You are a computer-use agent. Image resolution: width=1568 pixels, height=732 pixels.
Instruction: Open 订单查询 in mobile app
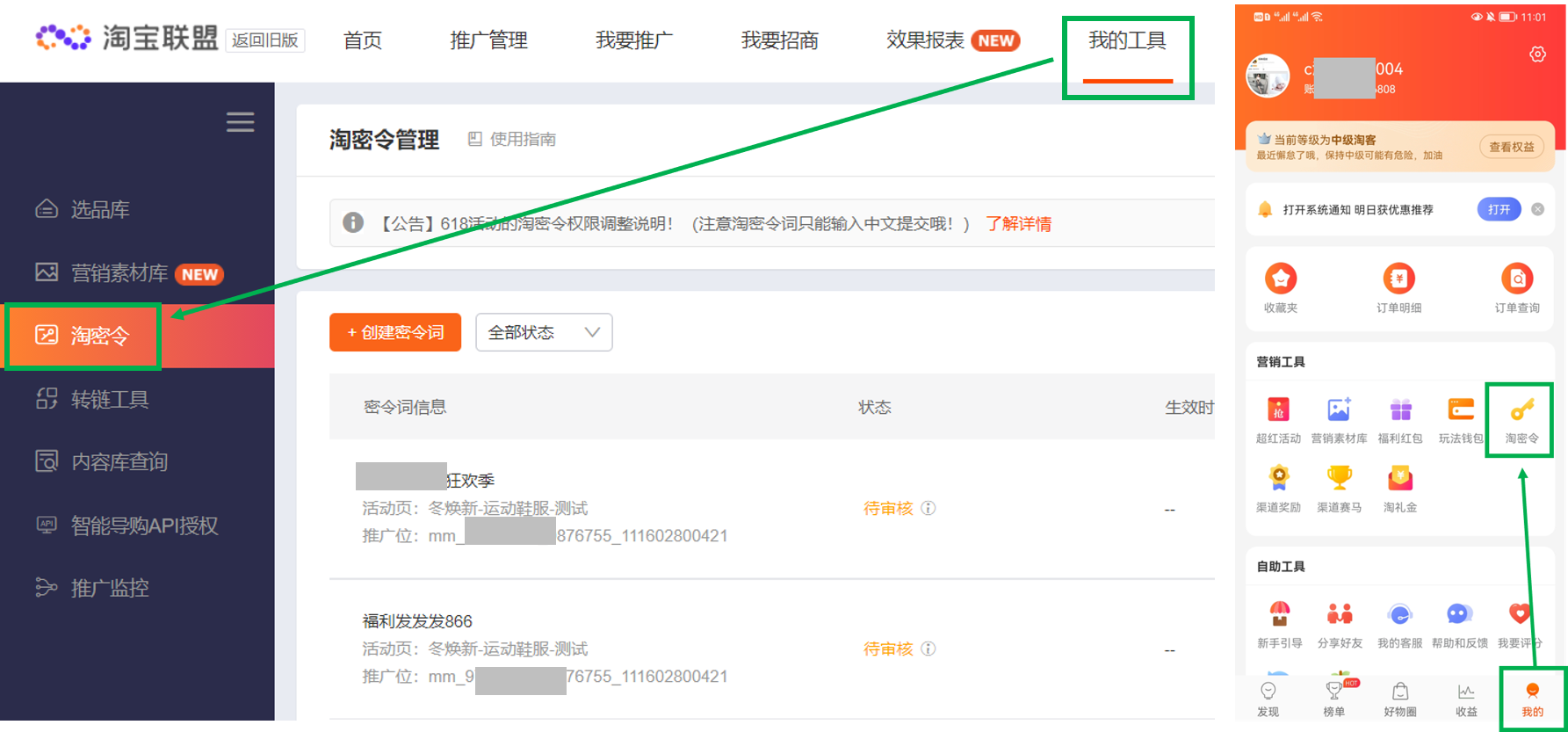tap(1517, 288)
